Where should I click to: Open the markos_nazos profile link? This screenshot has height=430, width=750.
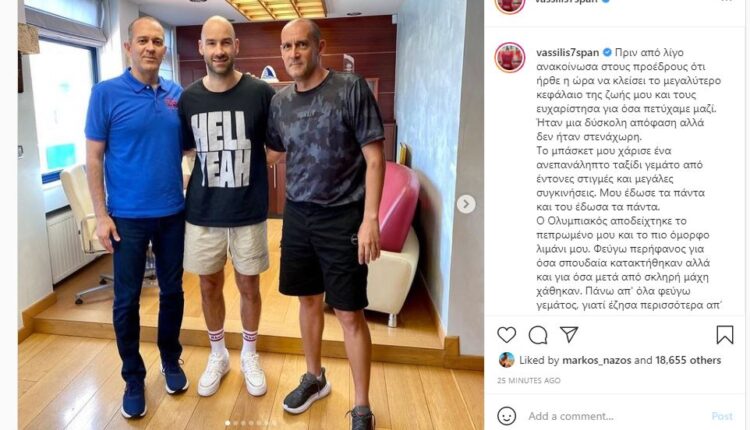(x=596, y=360)
